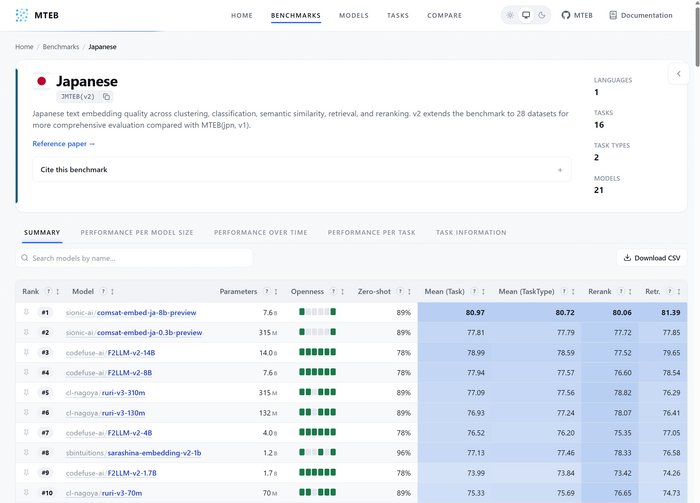Pin the comsat-embed-ja-8b-preview row
The width and height of the screenshot is (700, 503).
tap(26, 312)
